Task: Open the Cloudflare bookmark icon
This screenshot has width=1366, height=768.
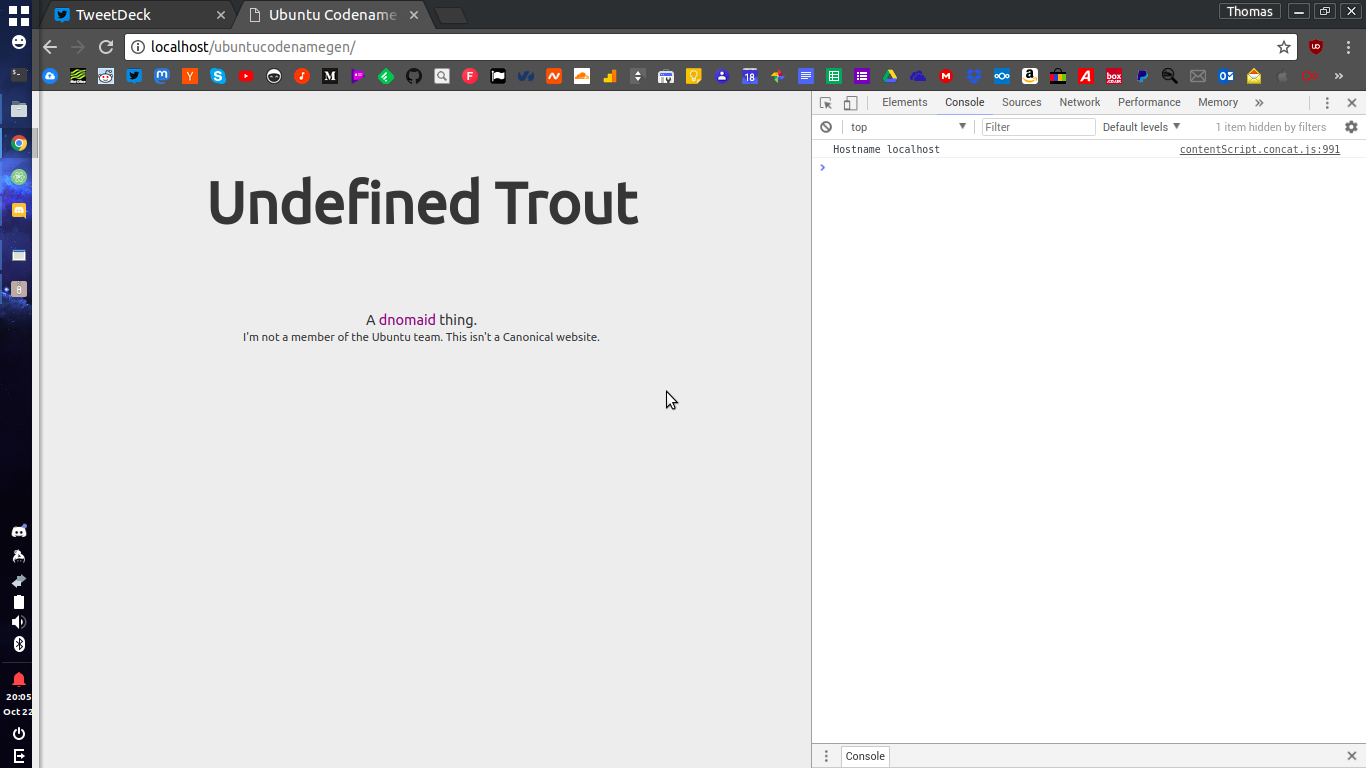Action: click(x=582, y=76)
